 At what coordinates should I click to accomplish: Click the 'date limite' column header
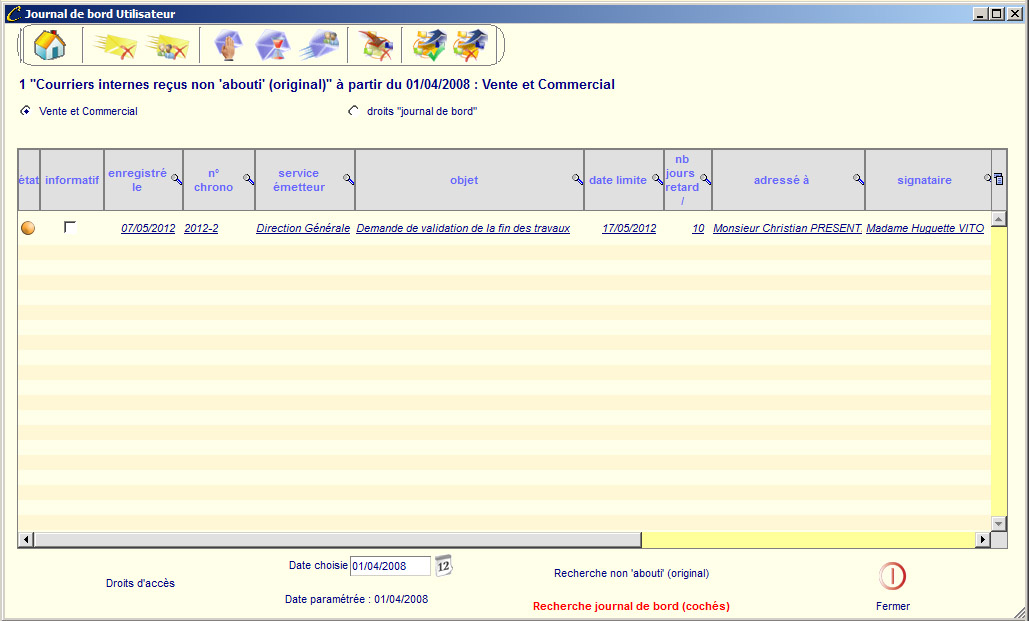pos(617,180)
